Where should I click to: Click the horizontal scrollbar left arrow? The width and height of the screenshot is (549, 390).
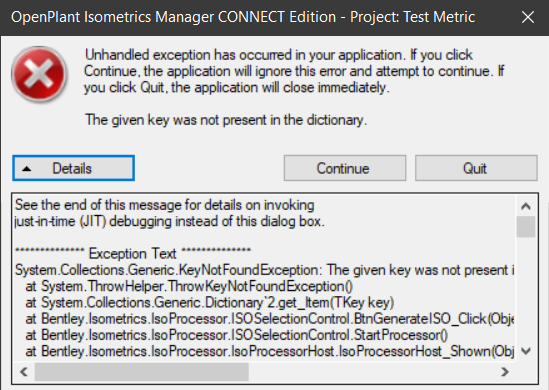click(24, 371)
